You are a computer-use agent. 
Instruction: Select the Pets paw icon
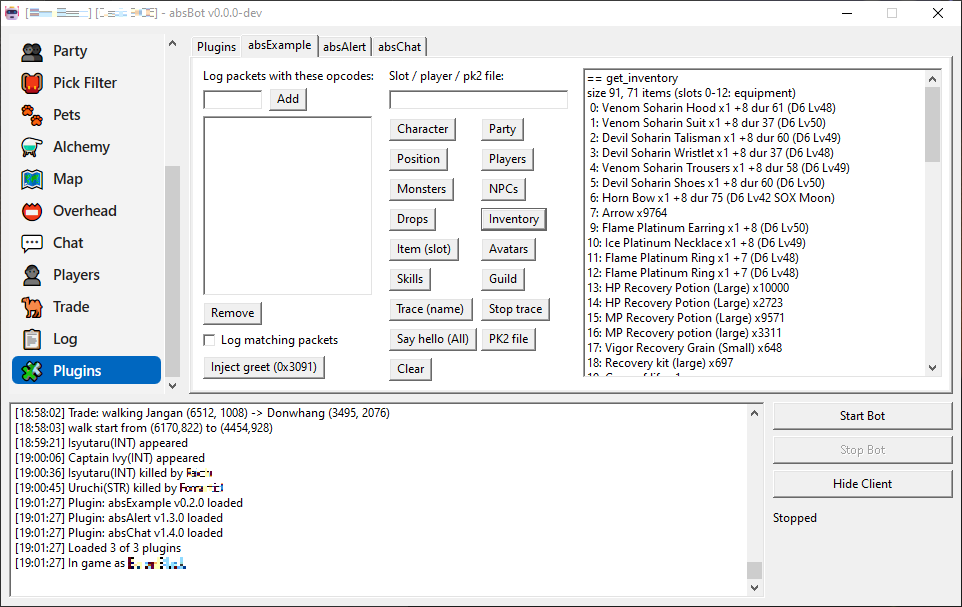tap(32, 115)
